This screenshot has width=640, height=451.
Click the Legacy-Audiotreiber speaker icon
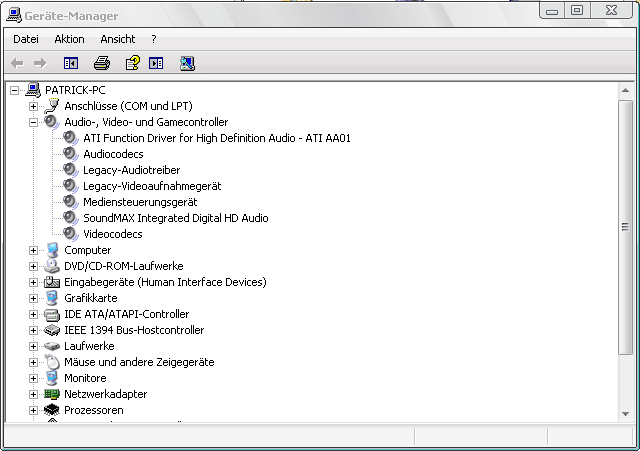[x=71, y=170]
